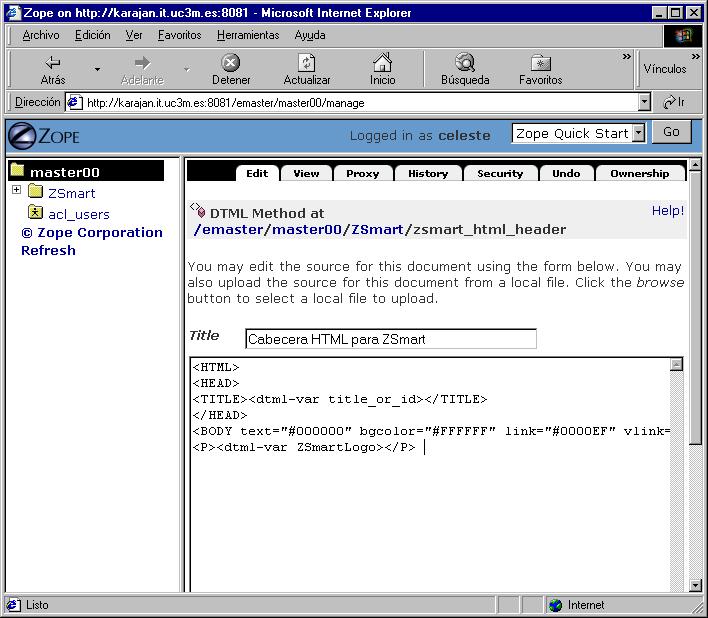This screenshot has width=708, height=618.
Task: Click the Actualizar refresh button
Action: [307, 70]
